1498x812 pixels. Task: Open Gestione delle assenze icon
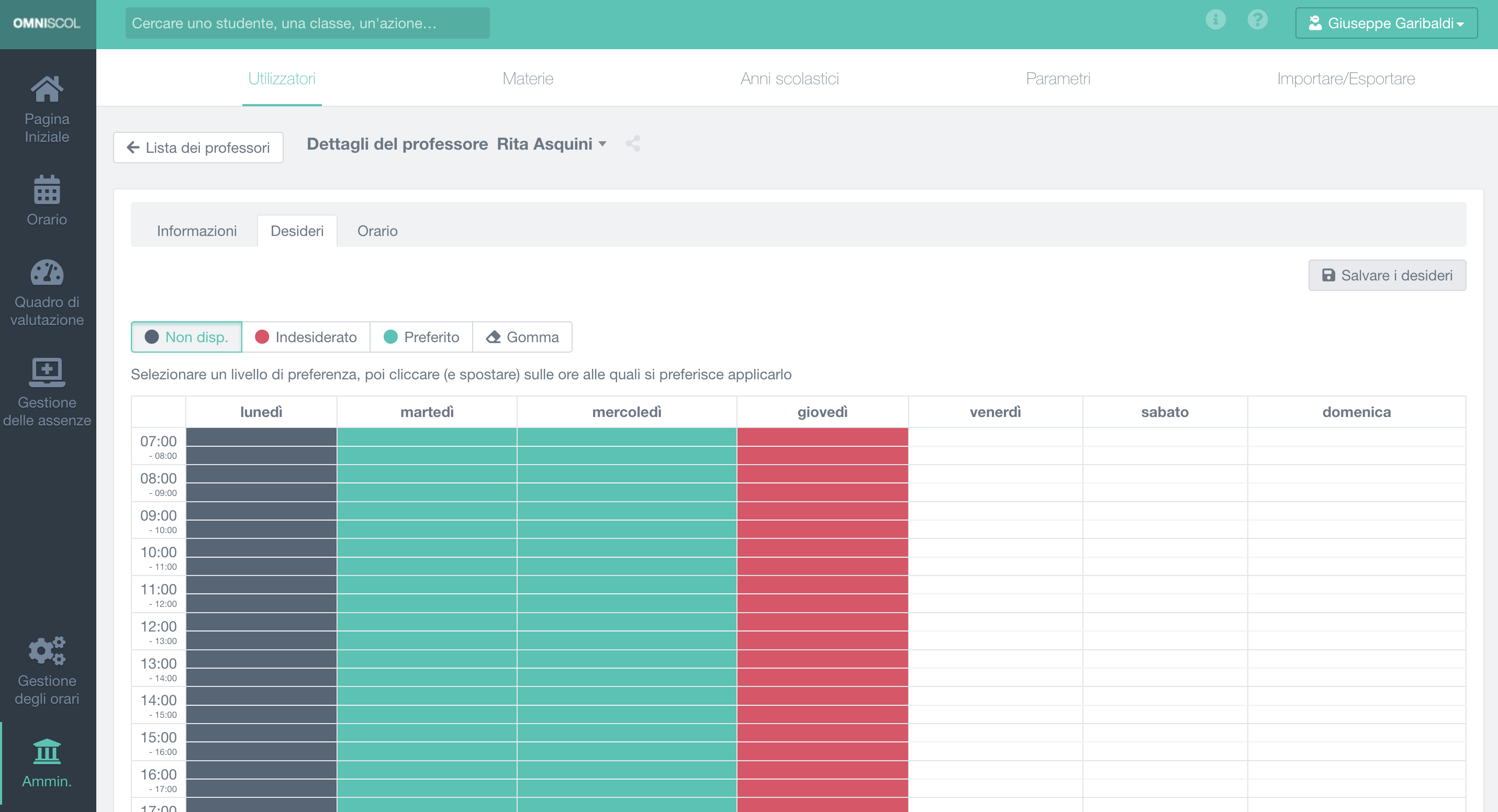pos(47,372)
